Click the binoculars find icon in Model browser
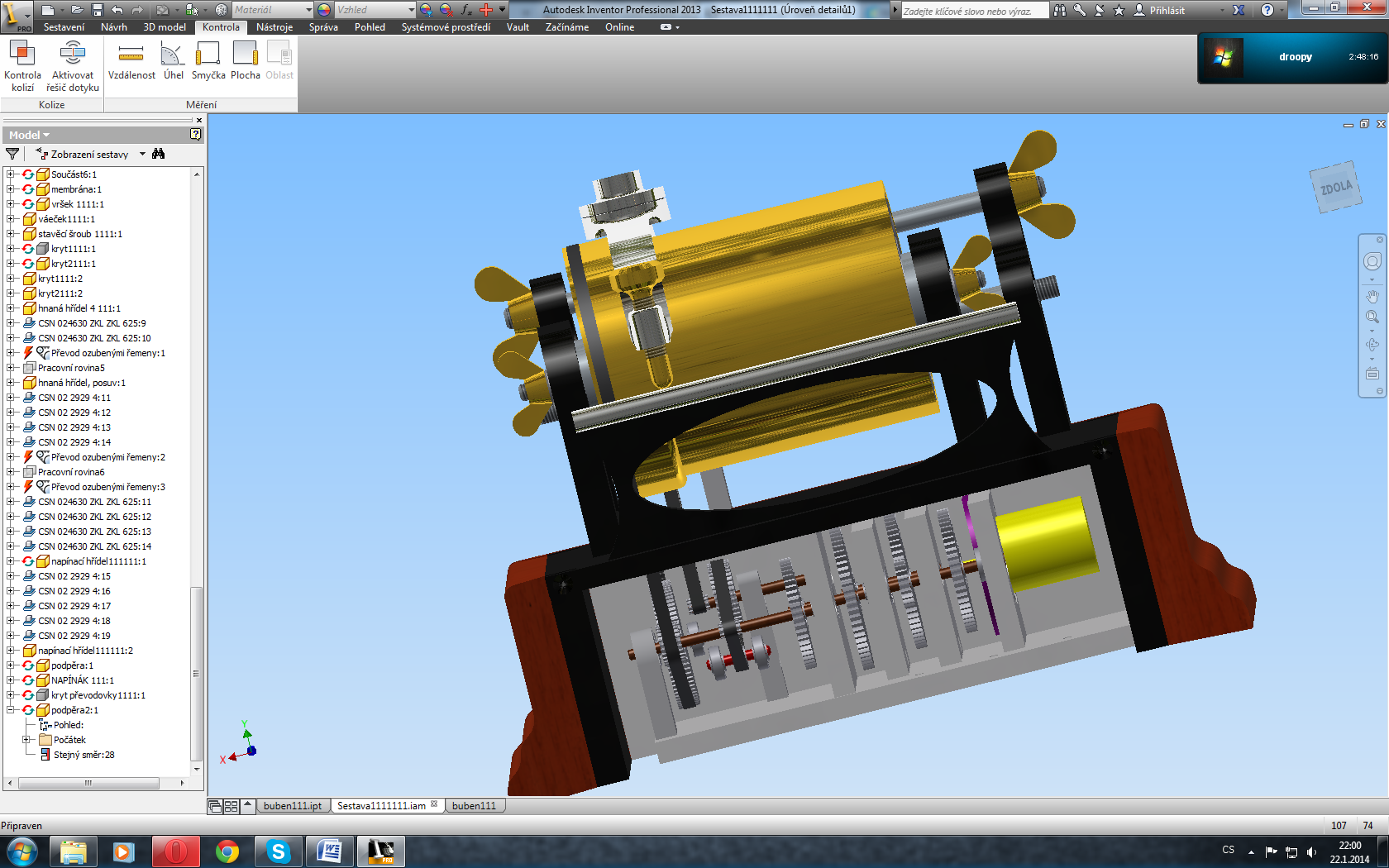This screenshot has height=868, width=1389. [x=159, y=154]
